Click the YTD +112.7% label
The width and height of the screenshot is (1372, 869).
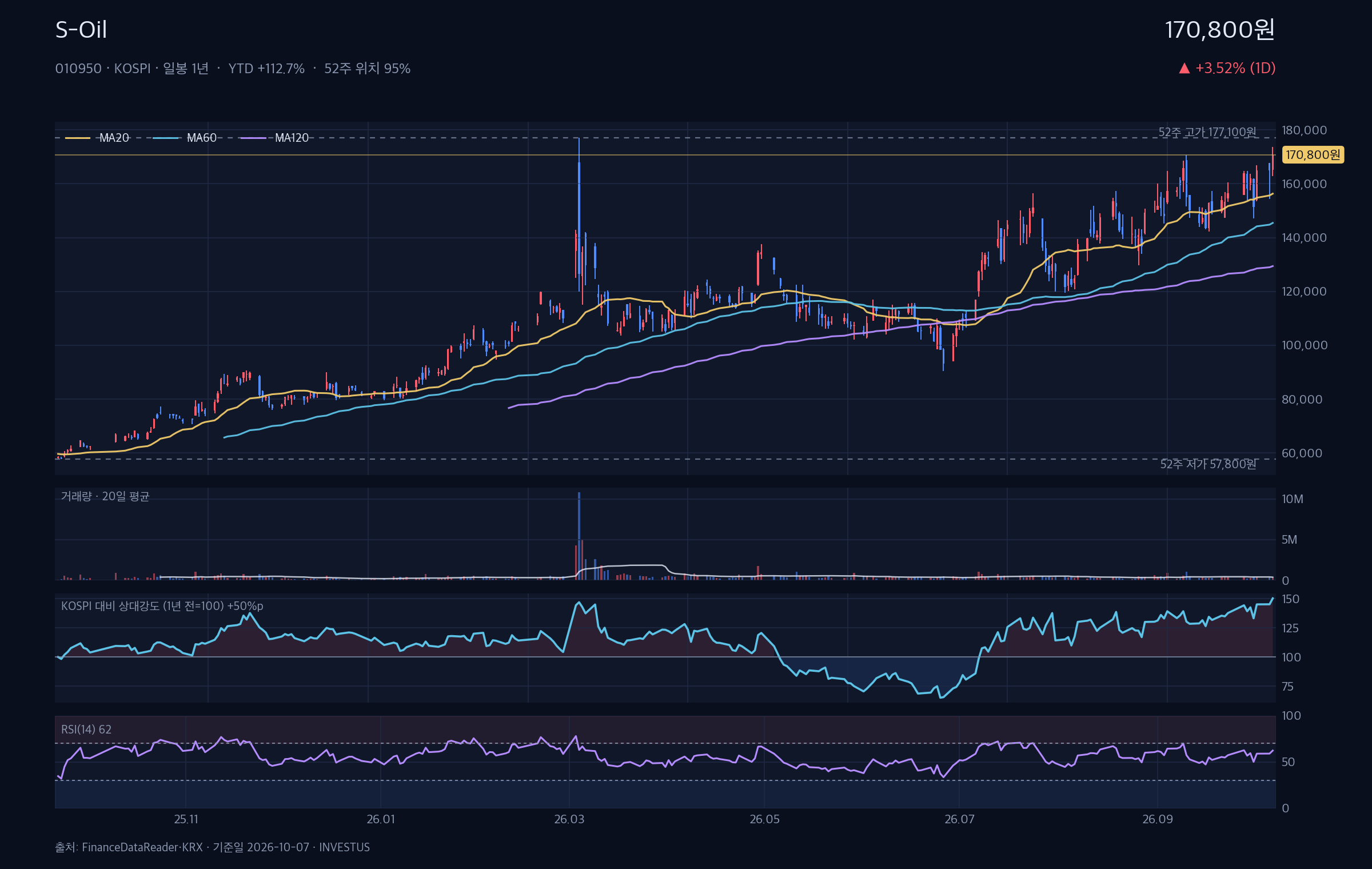(x=266, y=69)
